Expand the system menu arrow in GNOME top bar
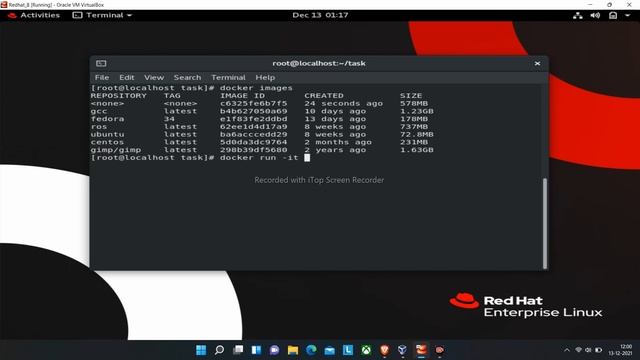Image resolution: width=640 pixels, height=360 pixels. (x=627, y=16)
